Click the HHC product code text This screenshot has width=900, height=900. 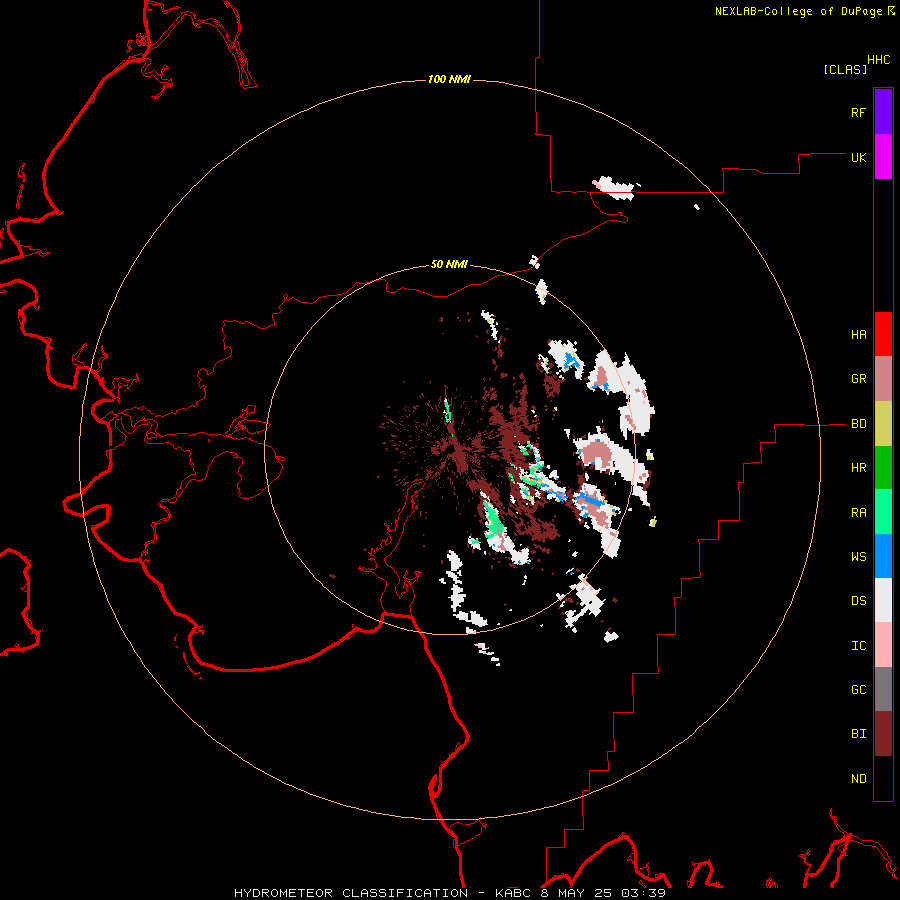(878, 60)
